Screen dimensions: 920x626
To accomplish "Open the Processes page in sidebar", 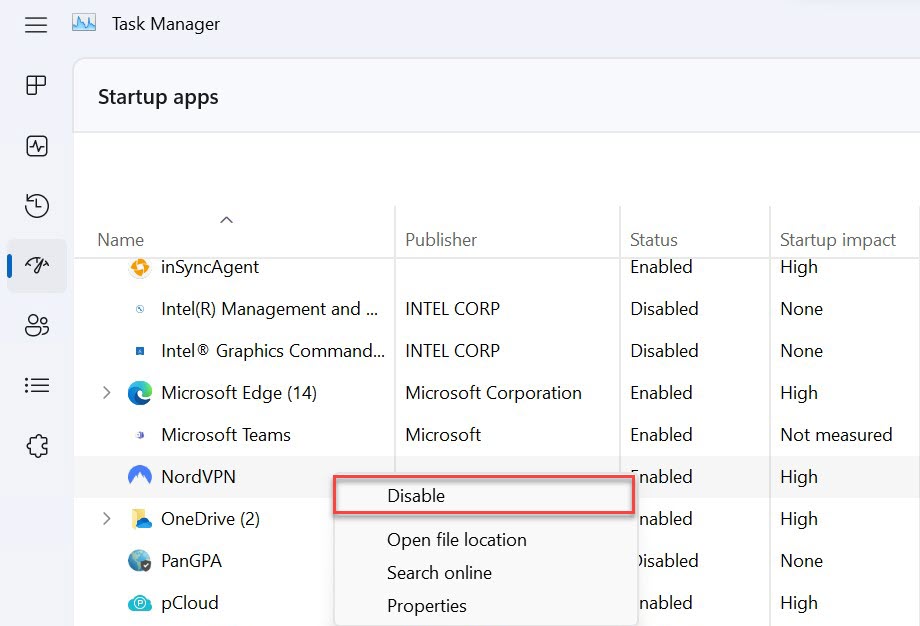I will (x=36, y=85).
